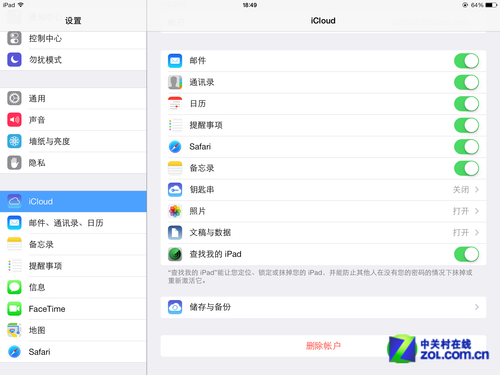The image size is (500, 375).
Task: Tap the Find My iPad radar icon
Action: (175, 254)
